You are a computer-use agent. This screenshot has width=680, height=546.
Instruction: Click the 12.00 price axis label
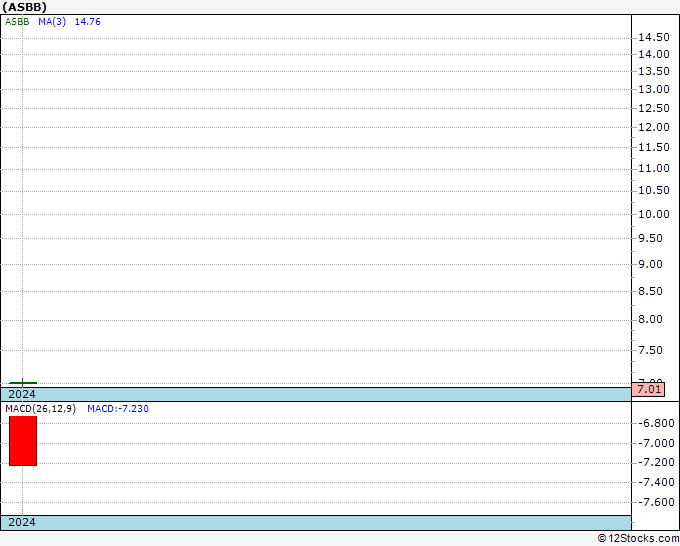click(x=654, y=127)
